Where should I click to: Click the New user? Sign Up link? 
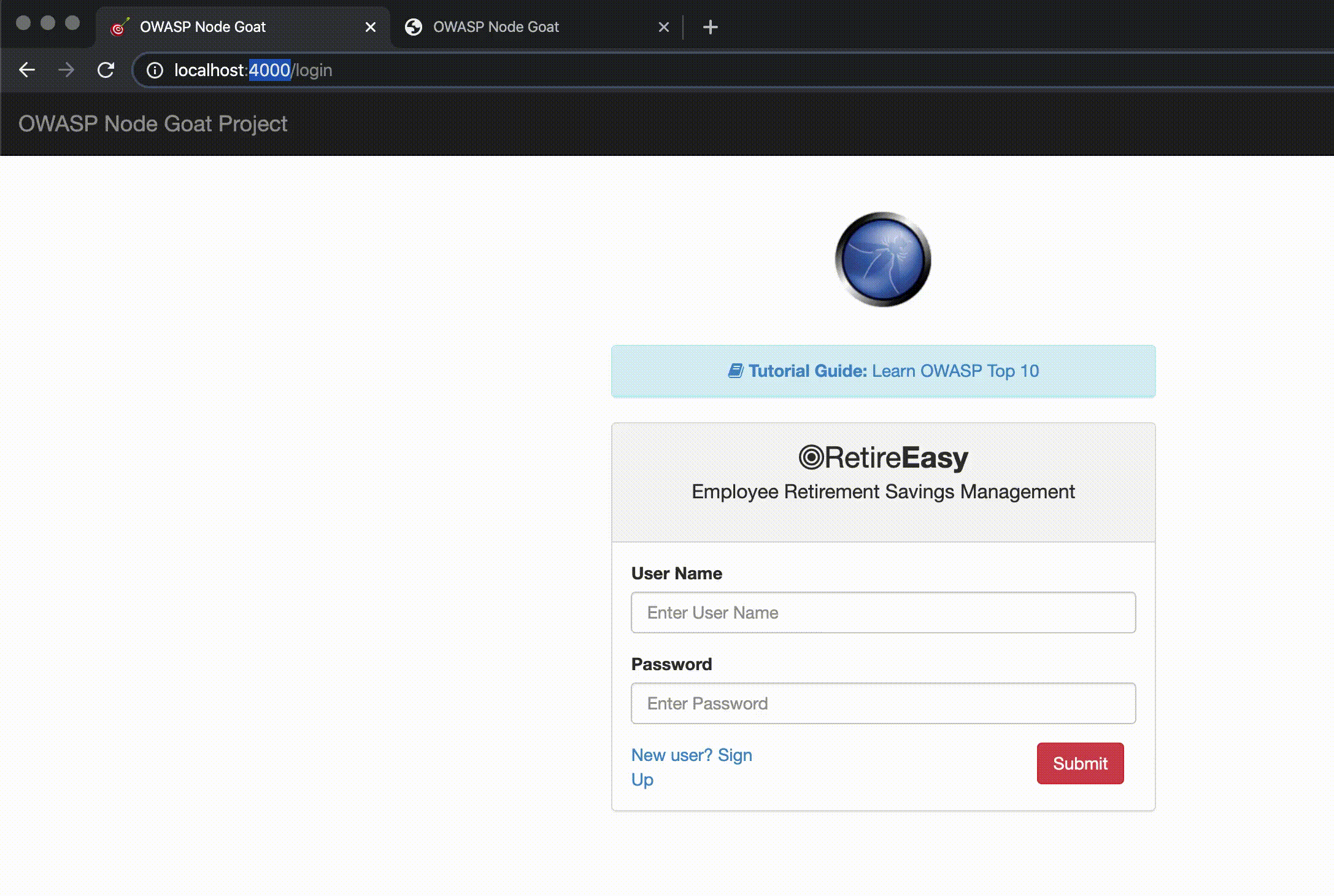click(x=691, y=767)
